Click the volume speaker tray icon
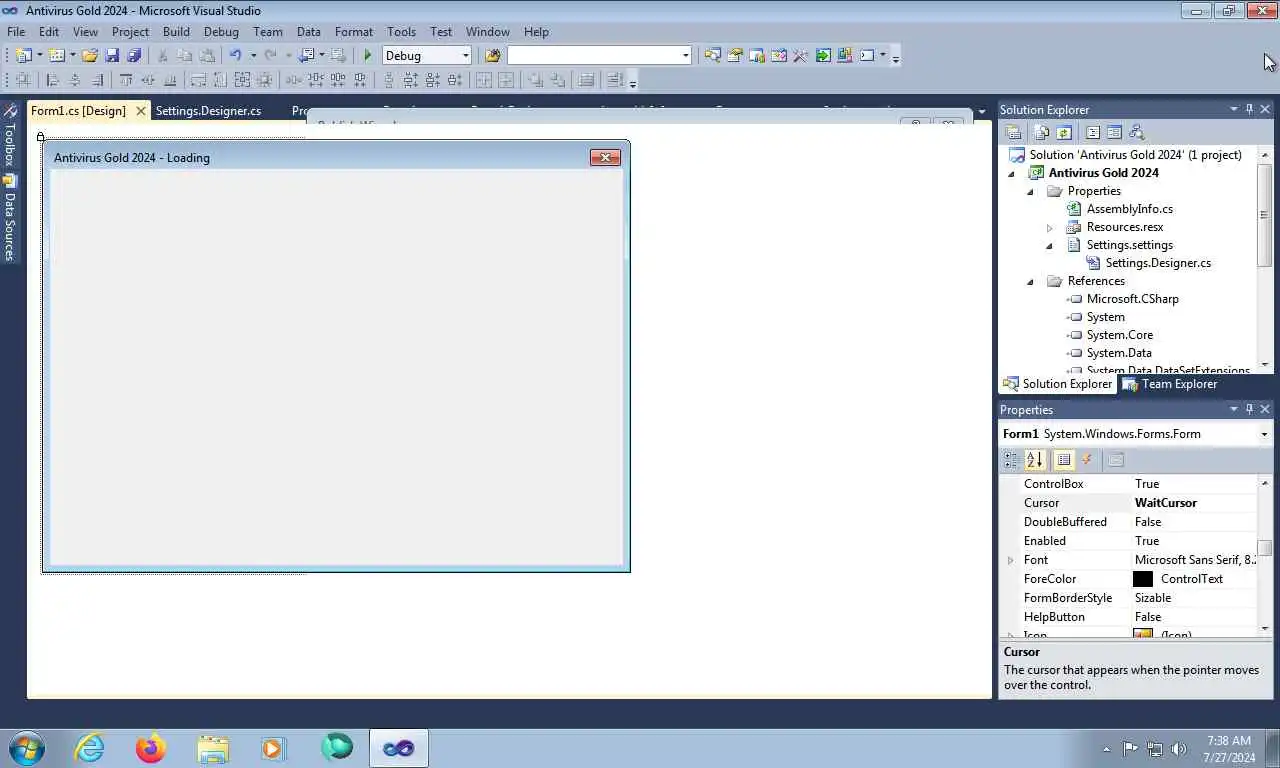This screenshot has width=1280, height=768. point(1179,748)
